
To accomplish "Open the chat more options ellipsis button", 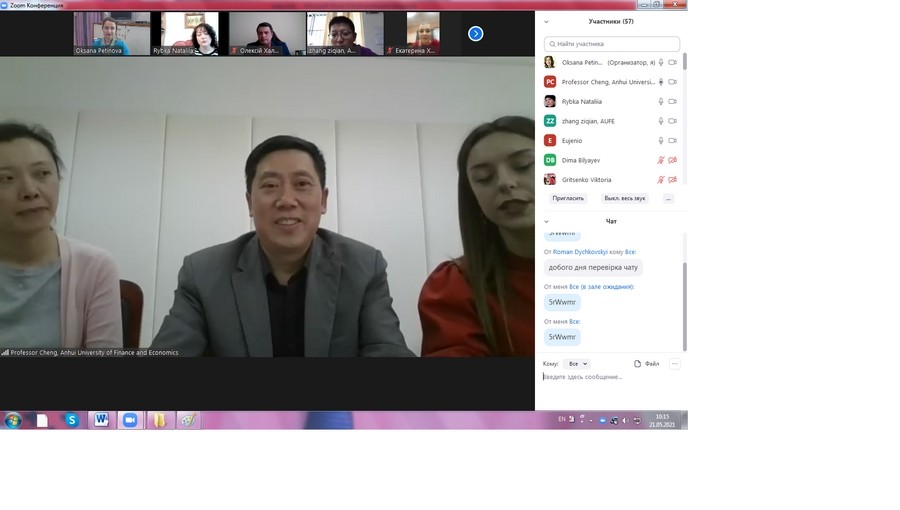I will click(x=674, y=364).
